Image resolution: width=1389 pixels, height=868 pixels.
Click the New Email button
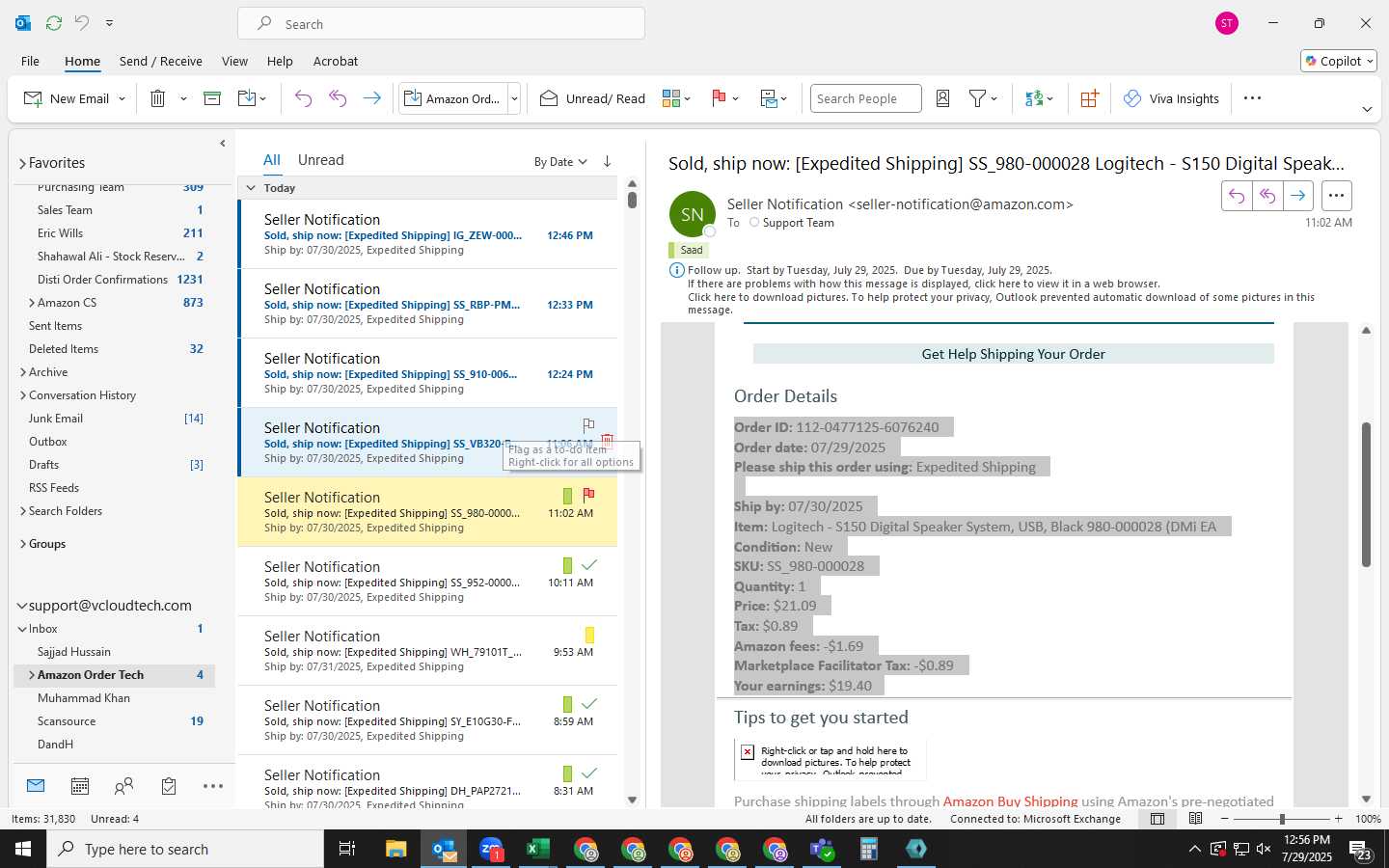[x=67, y=98]
